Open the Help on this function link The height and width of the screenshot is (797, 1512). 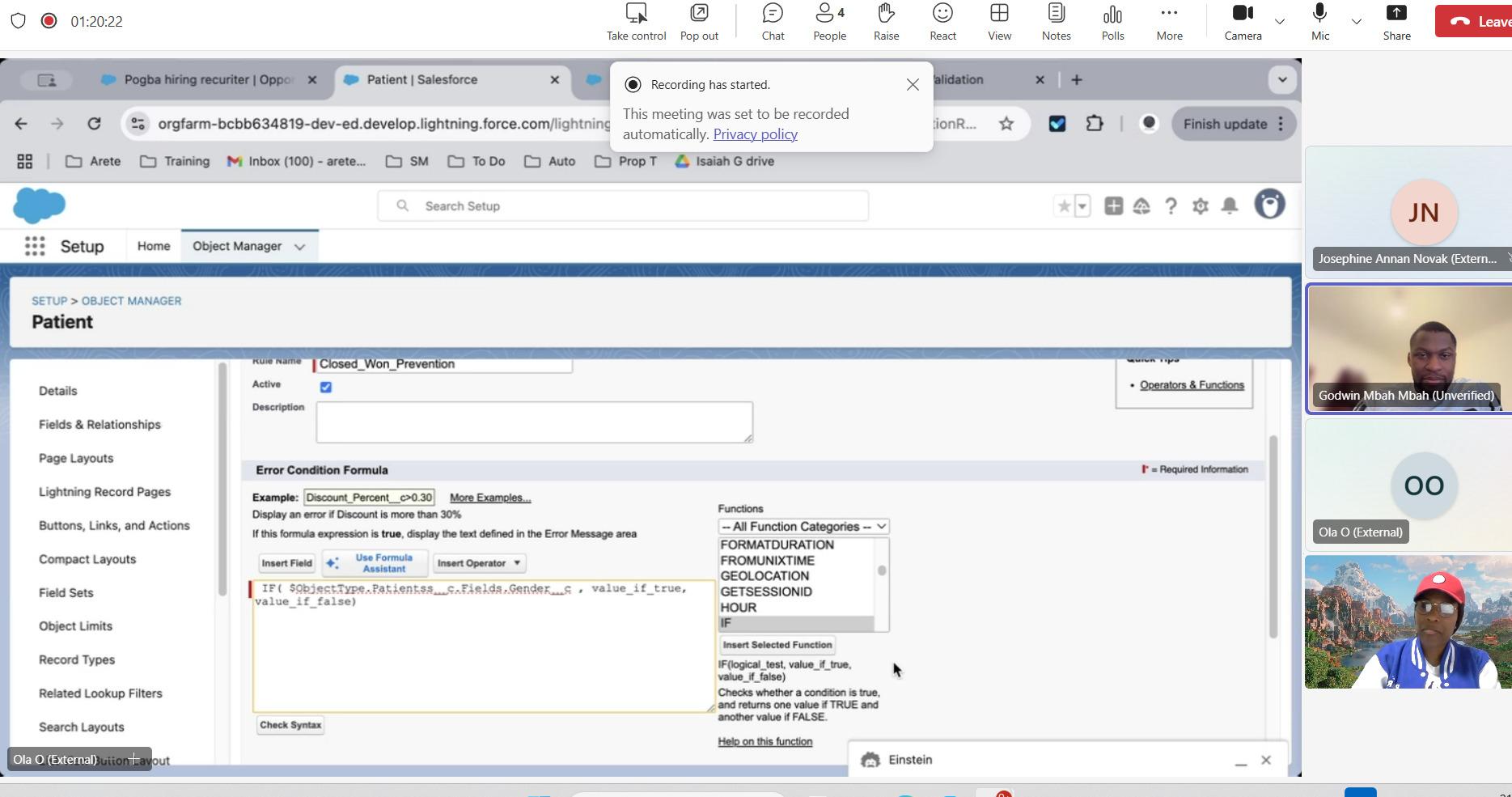pos(764,741)
